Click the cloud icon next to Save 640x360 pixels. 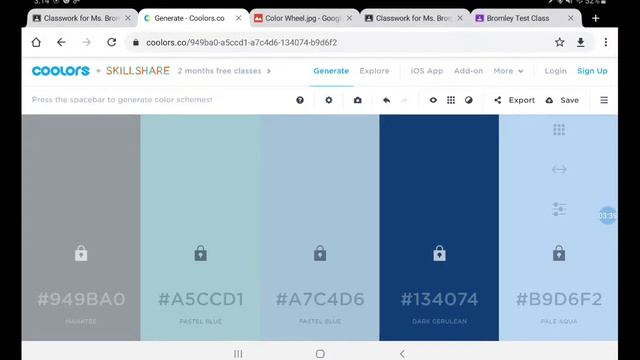tap(549, 100)
